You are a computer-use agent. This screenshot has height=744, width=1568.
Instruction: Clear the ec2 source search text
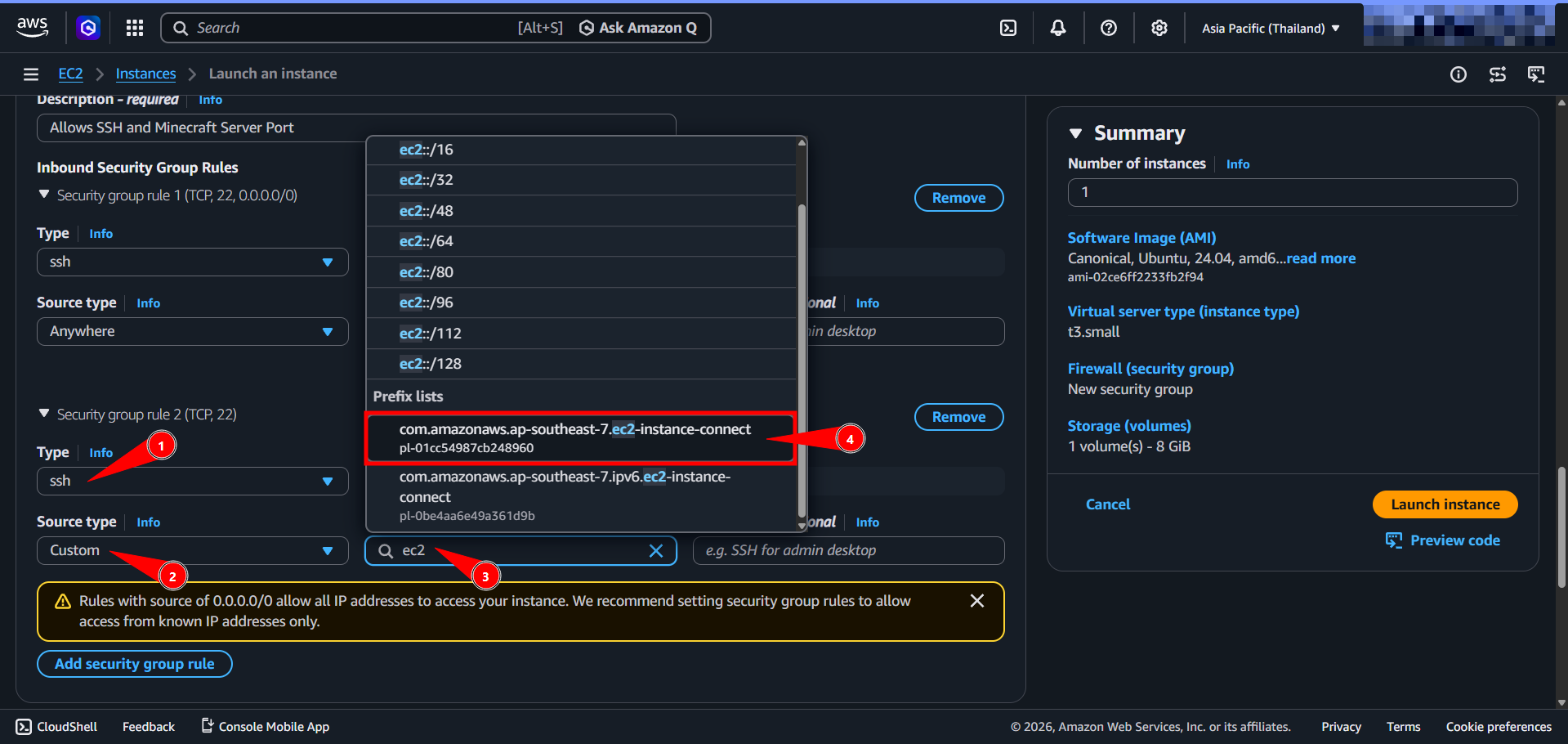click(656, 551)
